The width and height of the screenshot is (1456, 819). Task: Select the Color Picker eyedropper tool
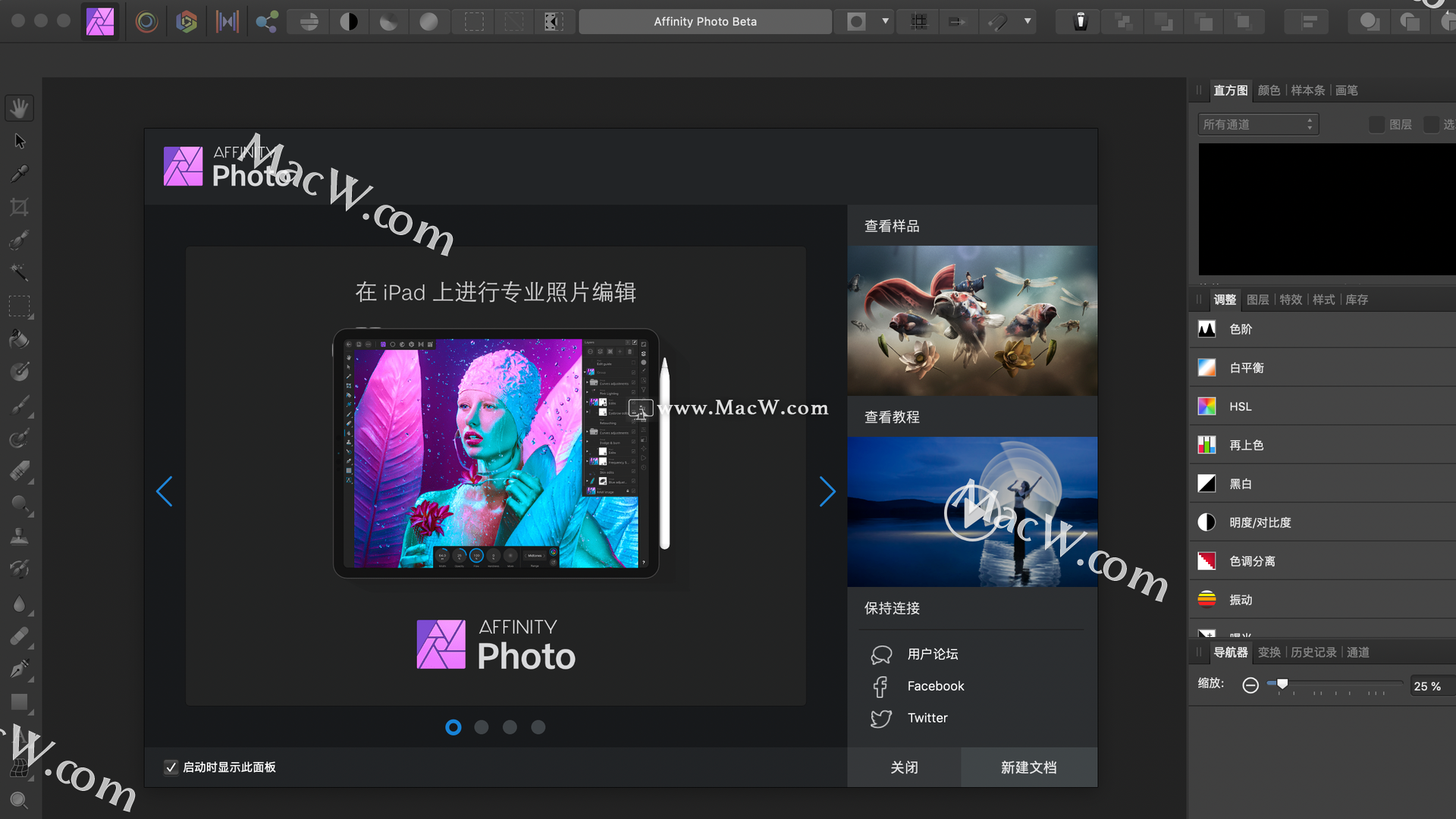(20, 174)
